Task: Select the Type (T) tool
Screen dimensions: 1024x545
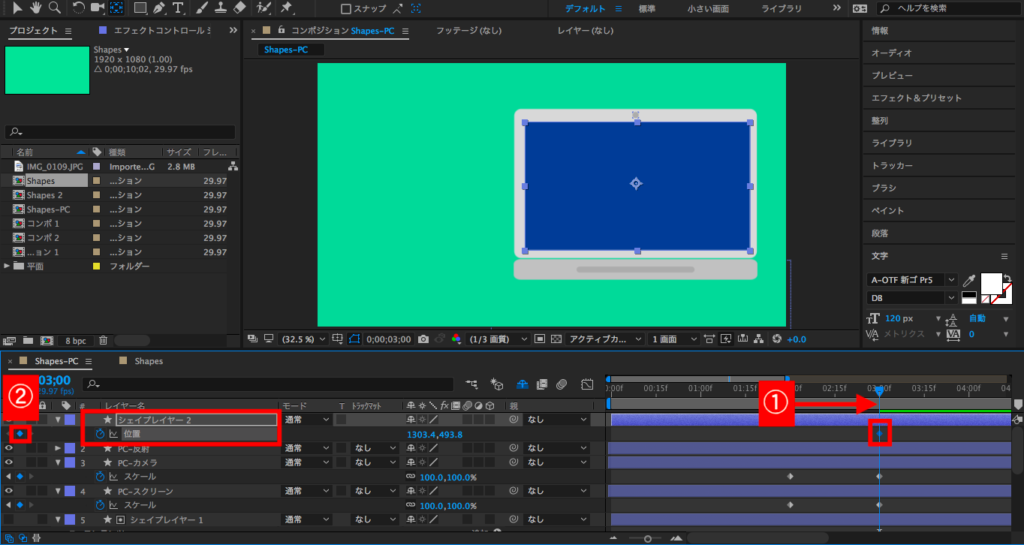Action: coord(177,8)
